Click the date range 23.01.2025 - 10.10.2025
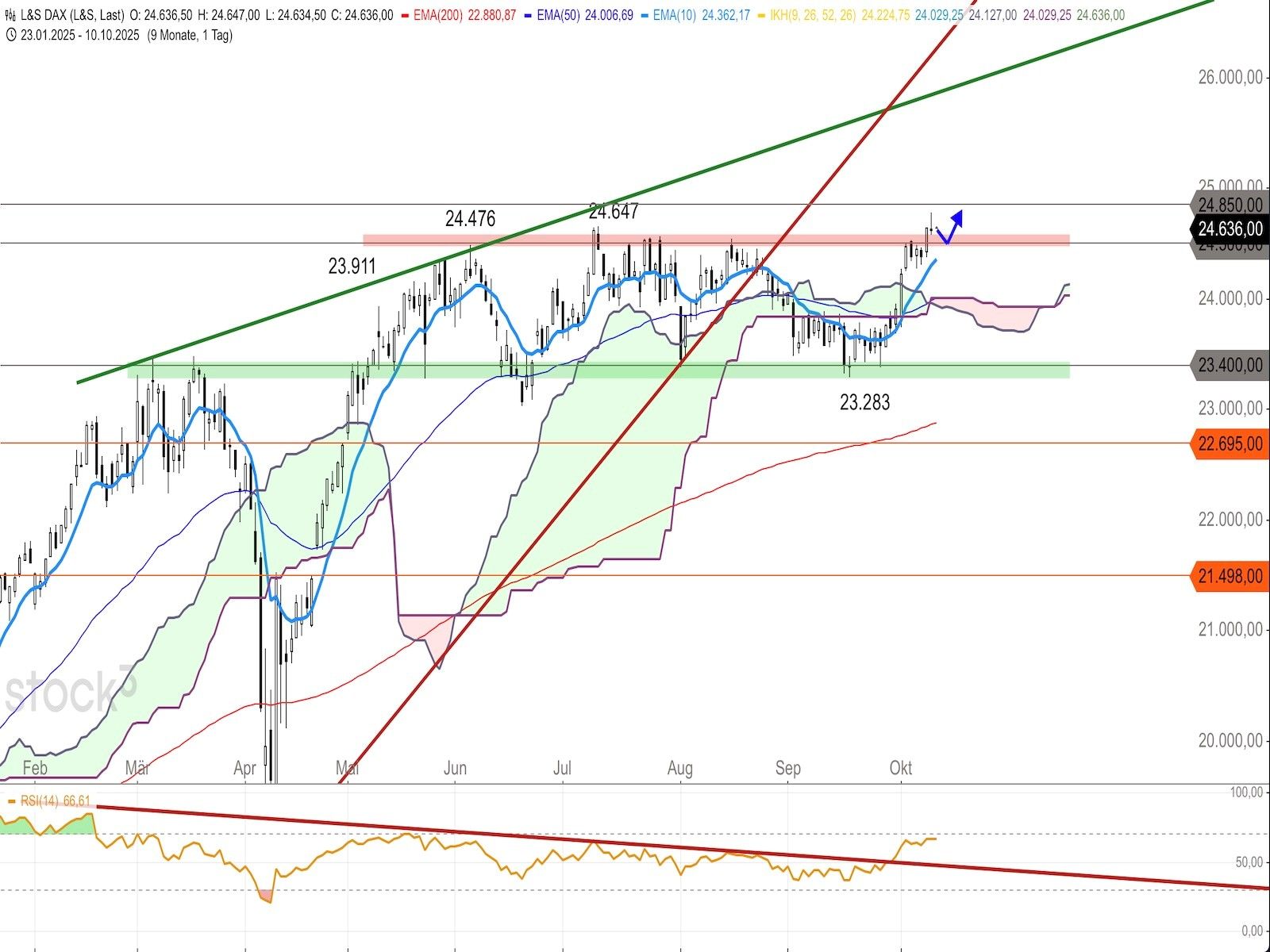 tap(80, 36)
